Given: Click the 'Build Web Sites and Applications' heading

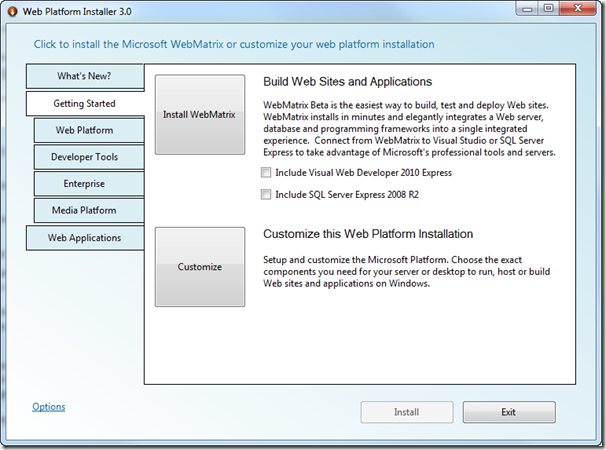Looking at the screenshot, I should [x=347, y=82].
